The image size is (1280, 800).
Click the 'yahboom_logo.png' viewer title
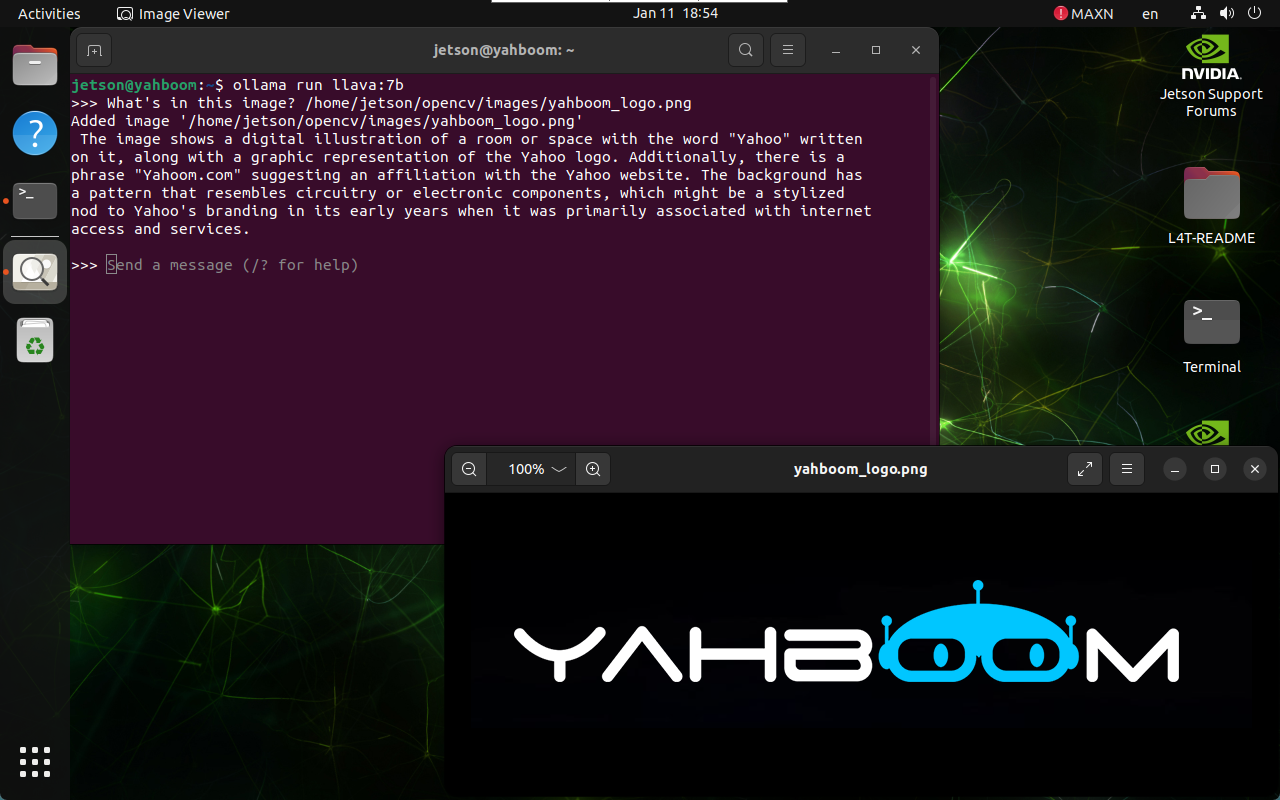(x=860, y=469)
